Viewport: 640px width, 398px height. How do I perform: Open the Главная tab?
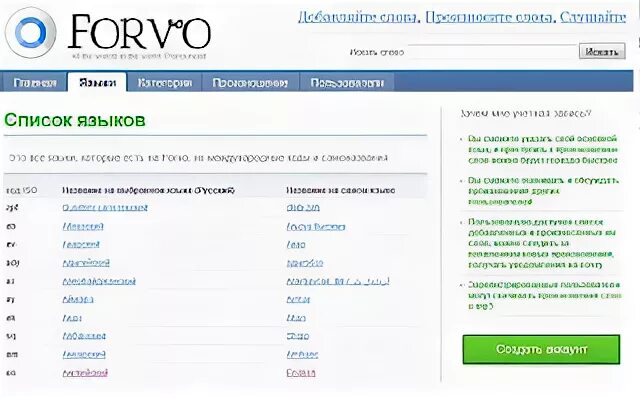click(x=34, y=83)
